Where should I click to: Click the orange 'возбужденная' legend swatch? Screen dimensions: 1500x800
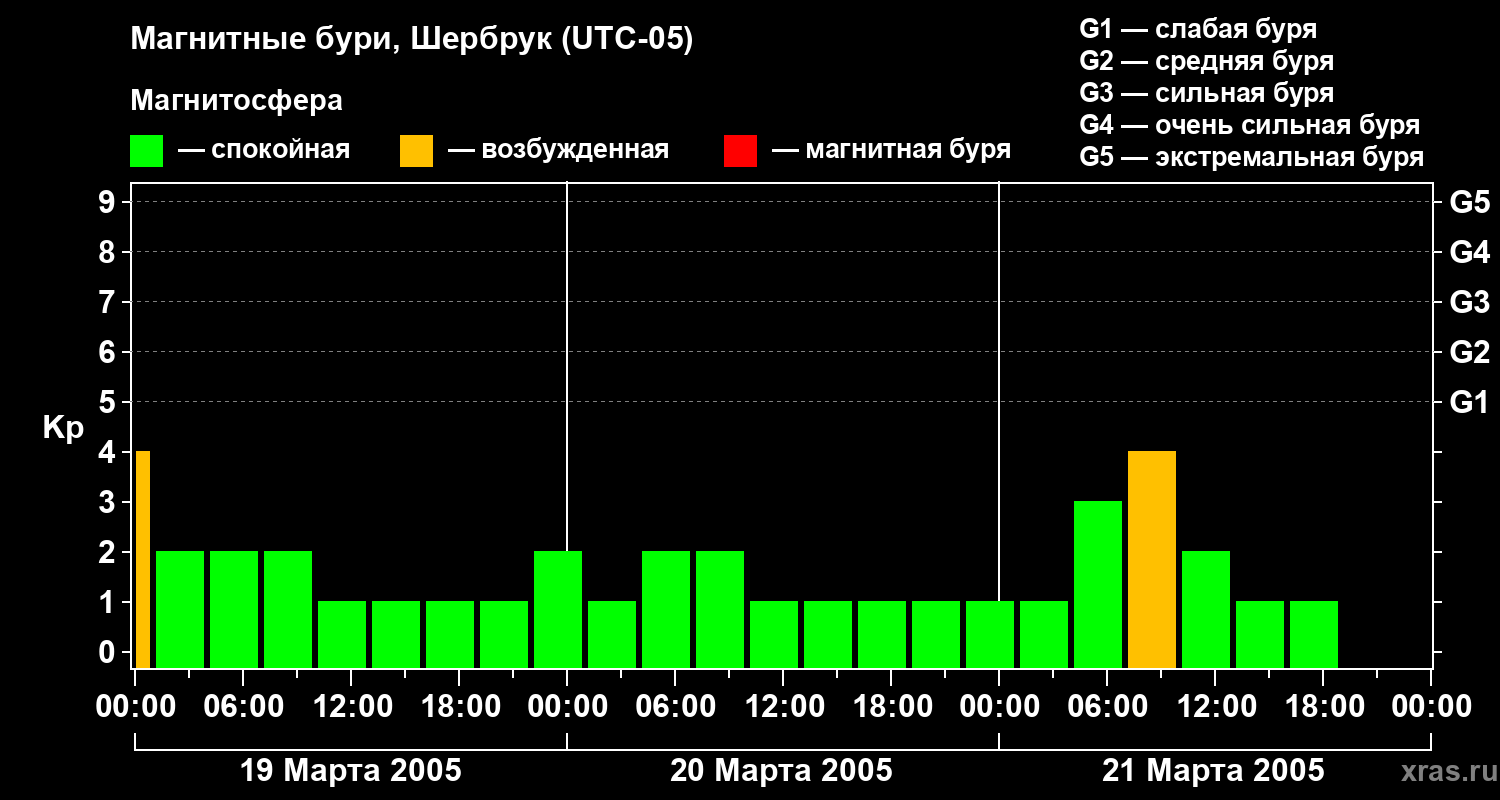(416, 151)
